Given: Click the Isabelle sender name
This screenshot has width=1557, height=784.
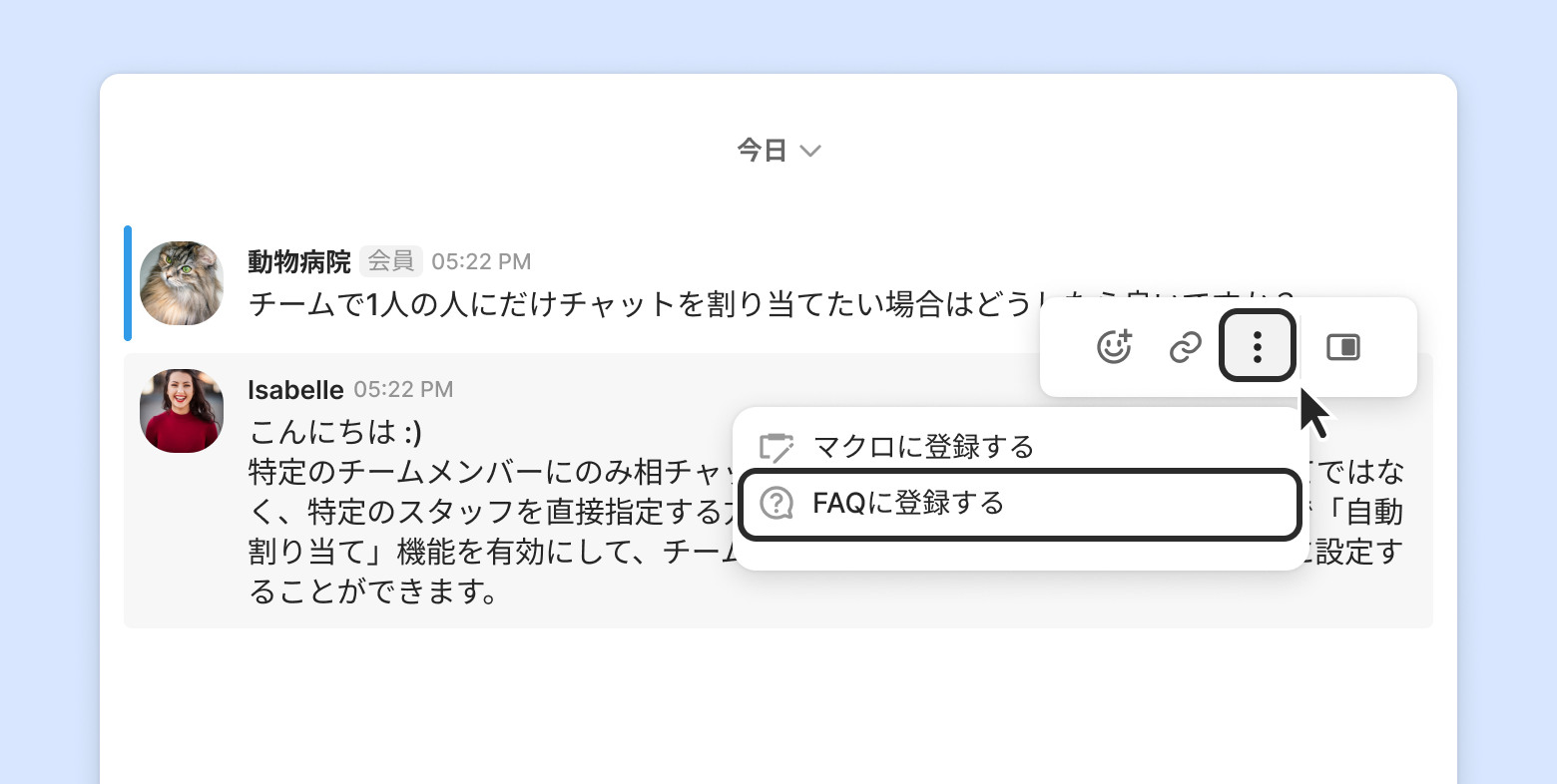Looking at the screenshot, I should tap(295, 389).
